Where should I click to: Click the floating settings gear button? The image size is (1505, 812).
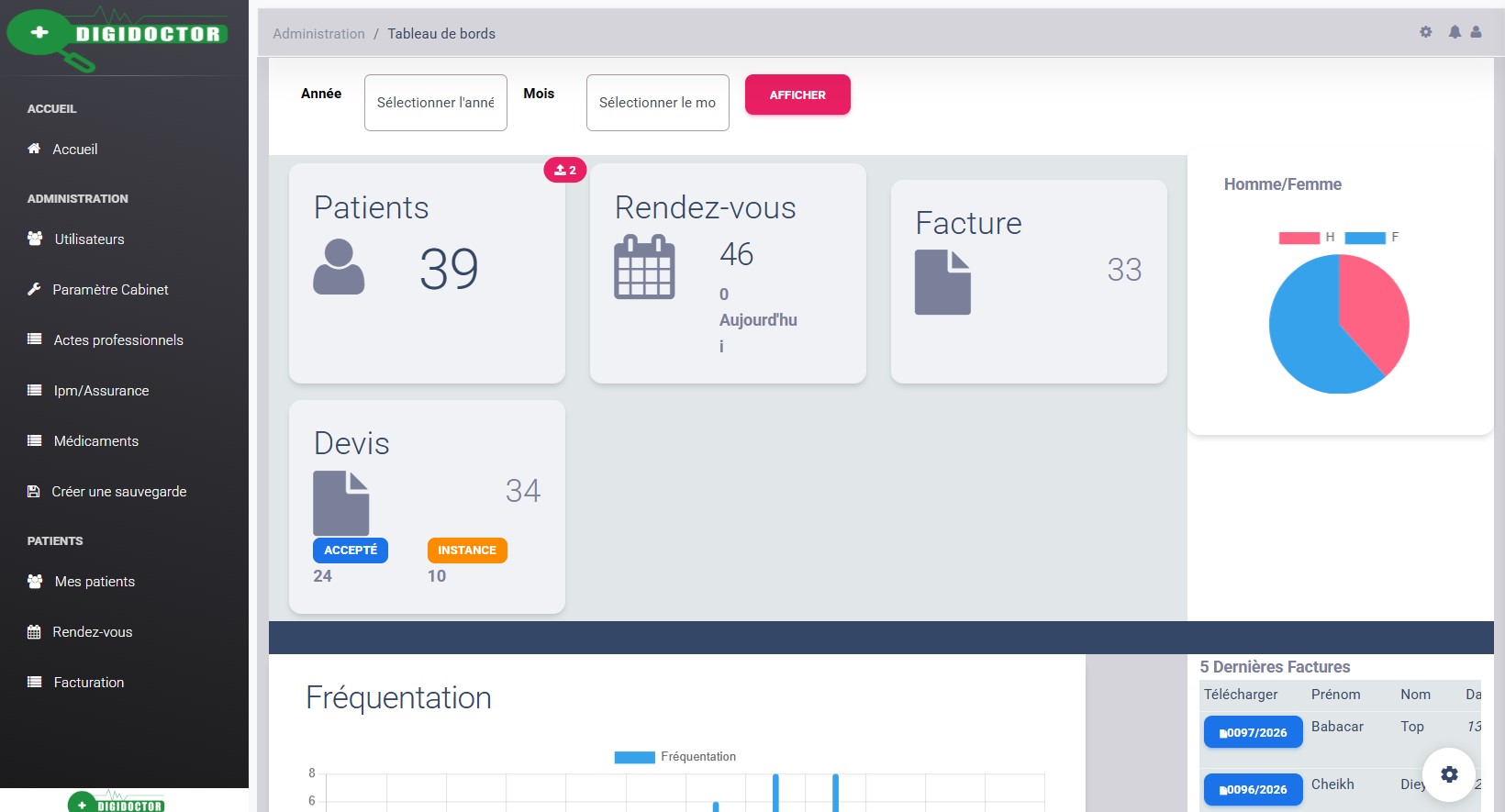pos(1449,774)
